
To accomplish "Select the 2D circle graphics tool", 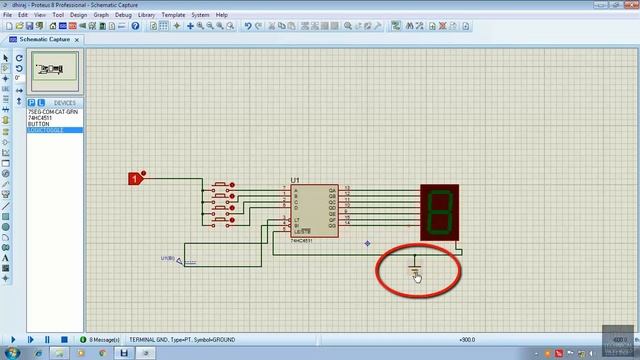I will pyautogui.click(x=6, y=227).
